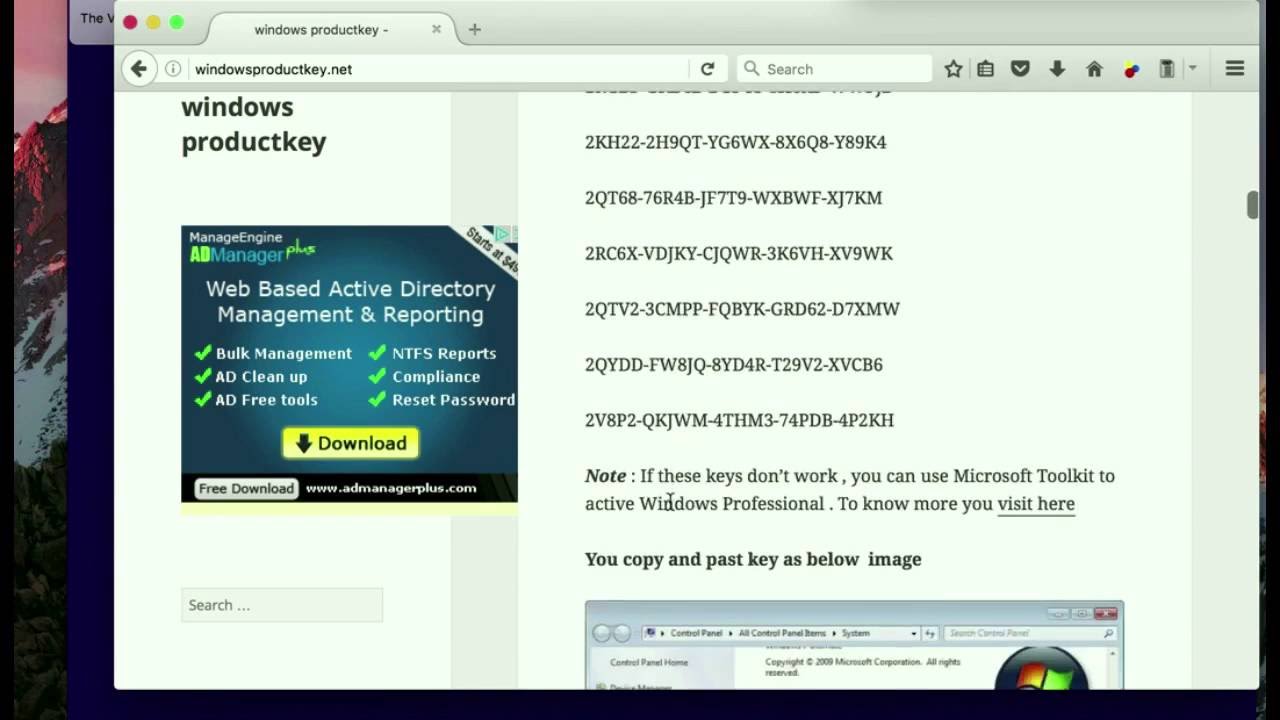Open site information icon in address bar
The width and height of the screenshot is (1280, 720).
point(173,69)
